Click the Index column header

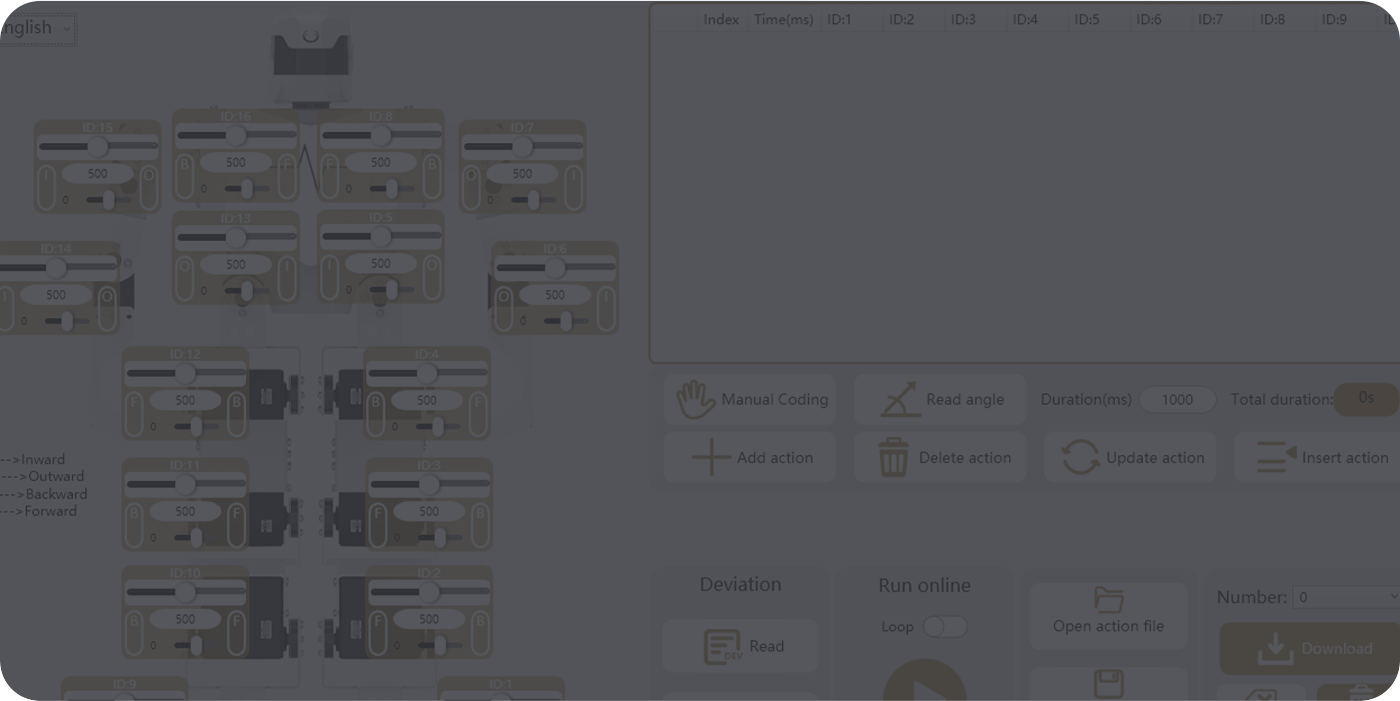[721, 19]
